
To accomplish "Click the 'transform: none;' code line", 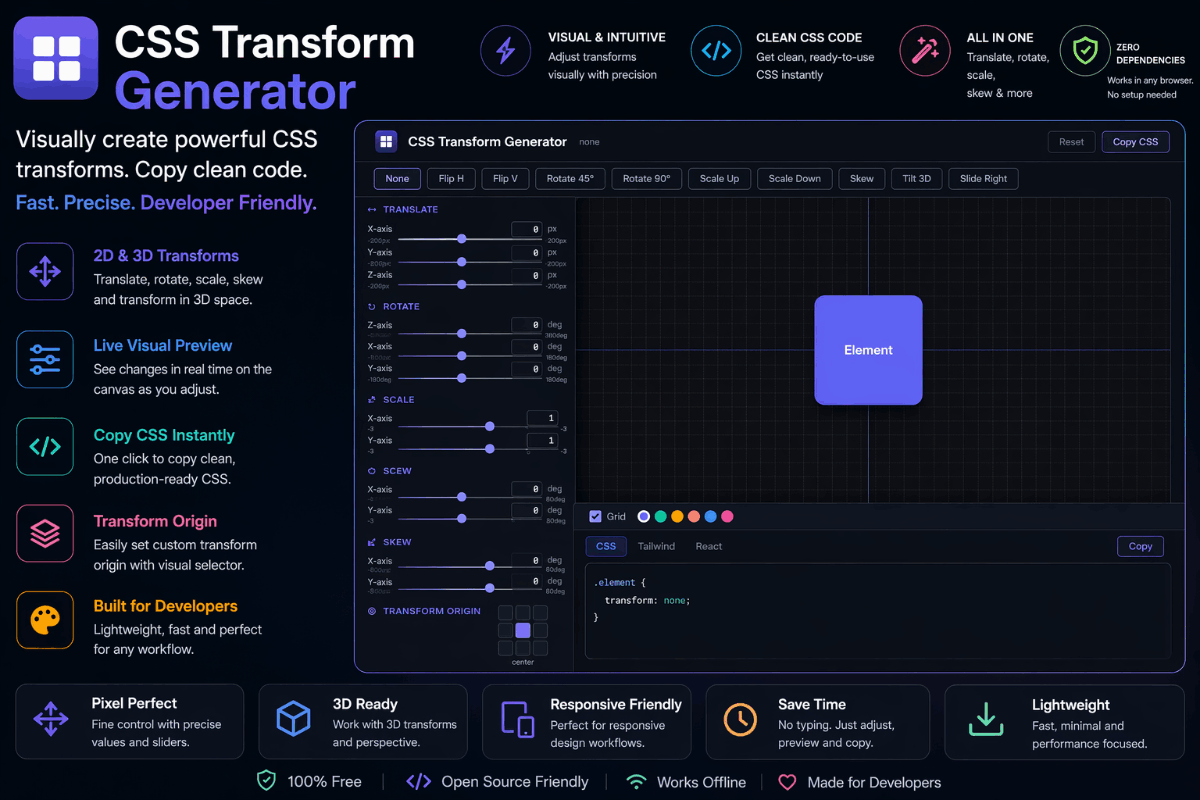I will click(x=647, y=600).
